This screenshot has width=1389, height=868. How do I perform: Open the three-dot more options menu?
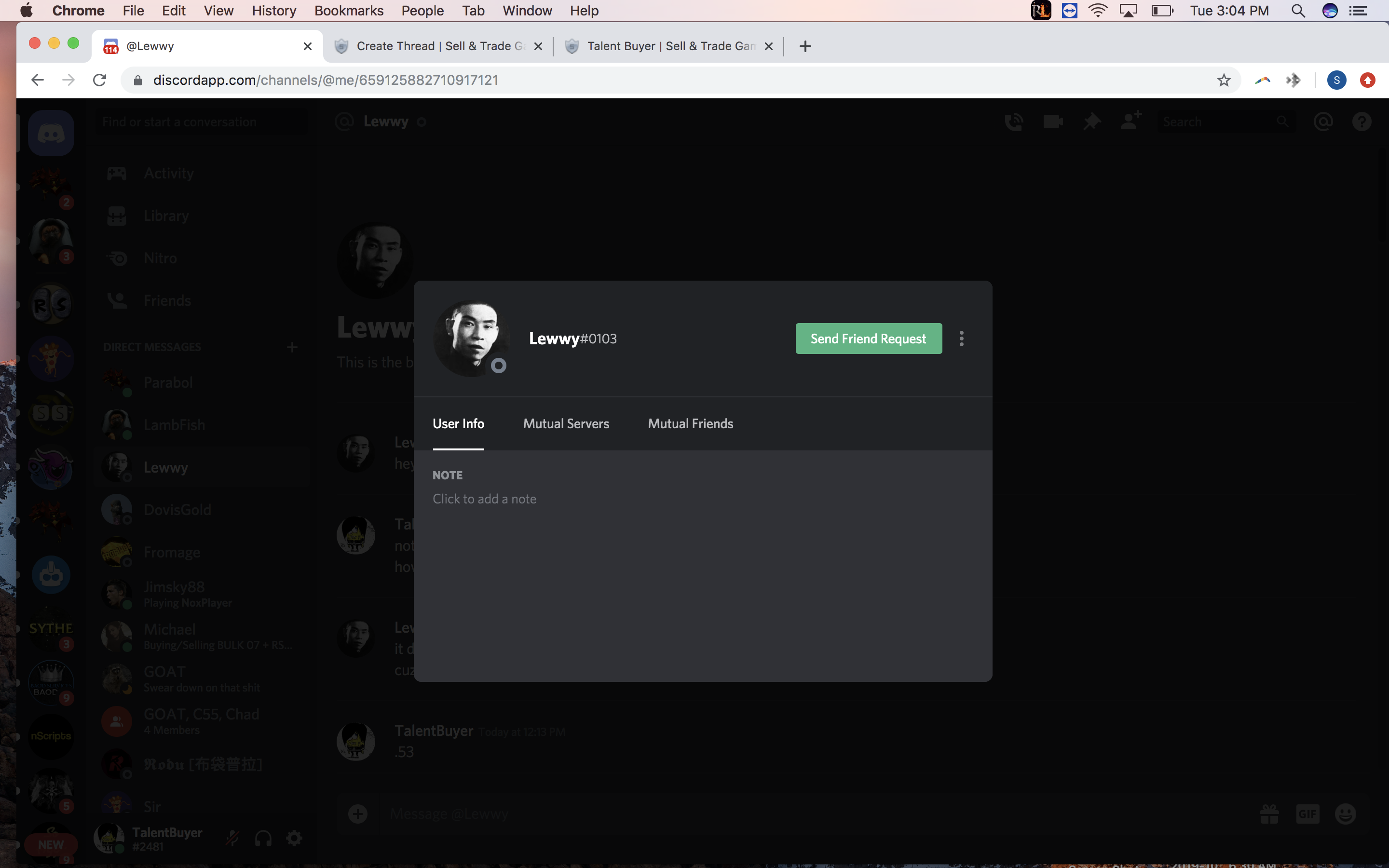[x=961, y=339]
